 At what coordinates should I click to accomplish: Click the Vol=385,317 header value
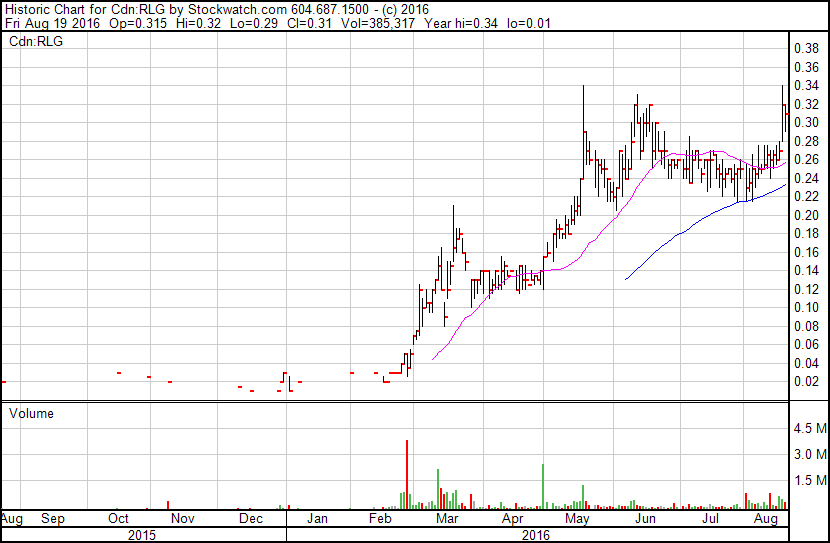377,23
